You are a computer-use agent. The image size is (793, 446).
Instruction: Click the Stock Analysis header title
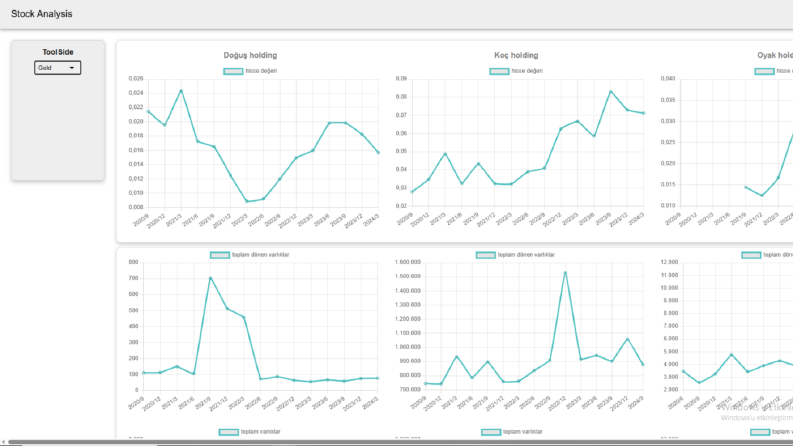tap(41, 14)
